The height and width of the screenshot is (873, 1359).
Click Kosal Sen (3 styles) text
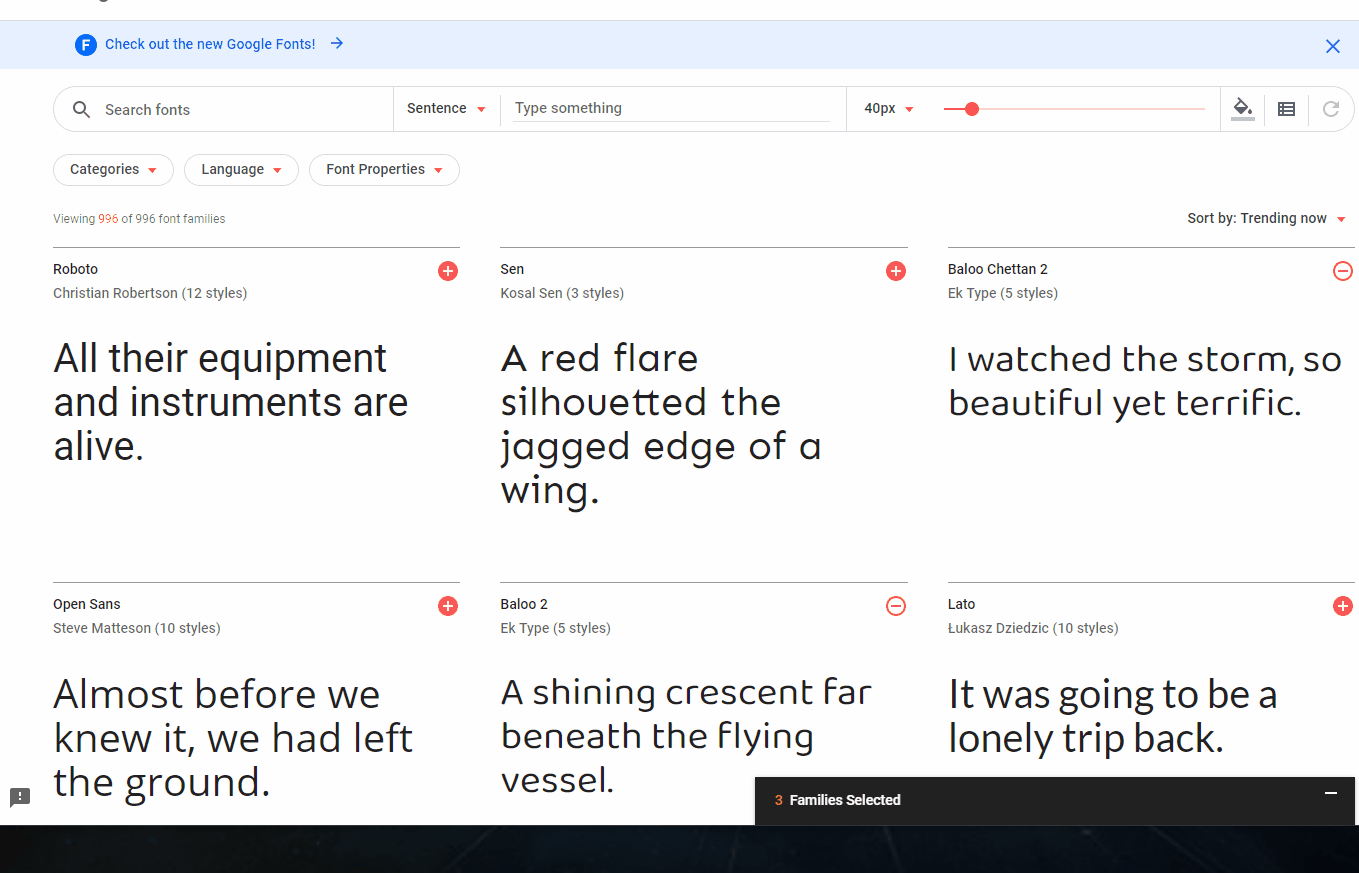(562, 293)
